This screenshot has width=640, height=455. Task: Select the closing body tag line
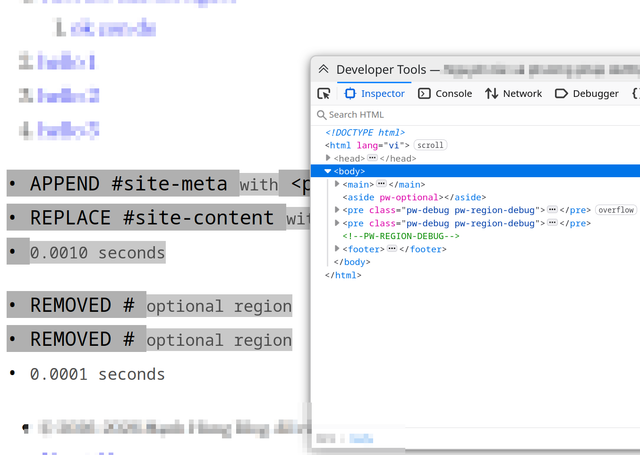click(352, 262)
